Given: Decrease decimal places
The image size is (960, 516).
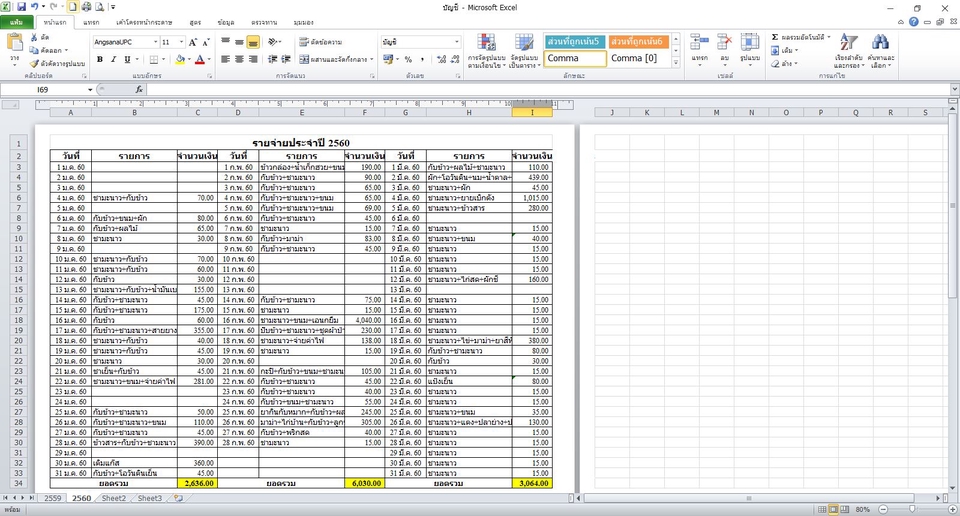Looking at the screenshot, I should coord(455,59).
